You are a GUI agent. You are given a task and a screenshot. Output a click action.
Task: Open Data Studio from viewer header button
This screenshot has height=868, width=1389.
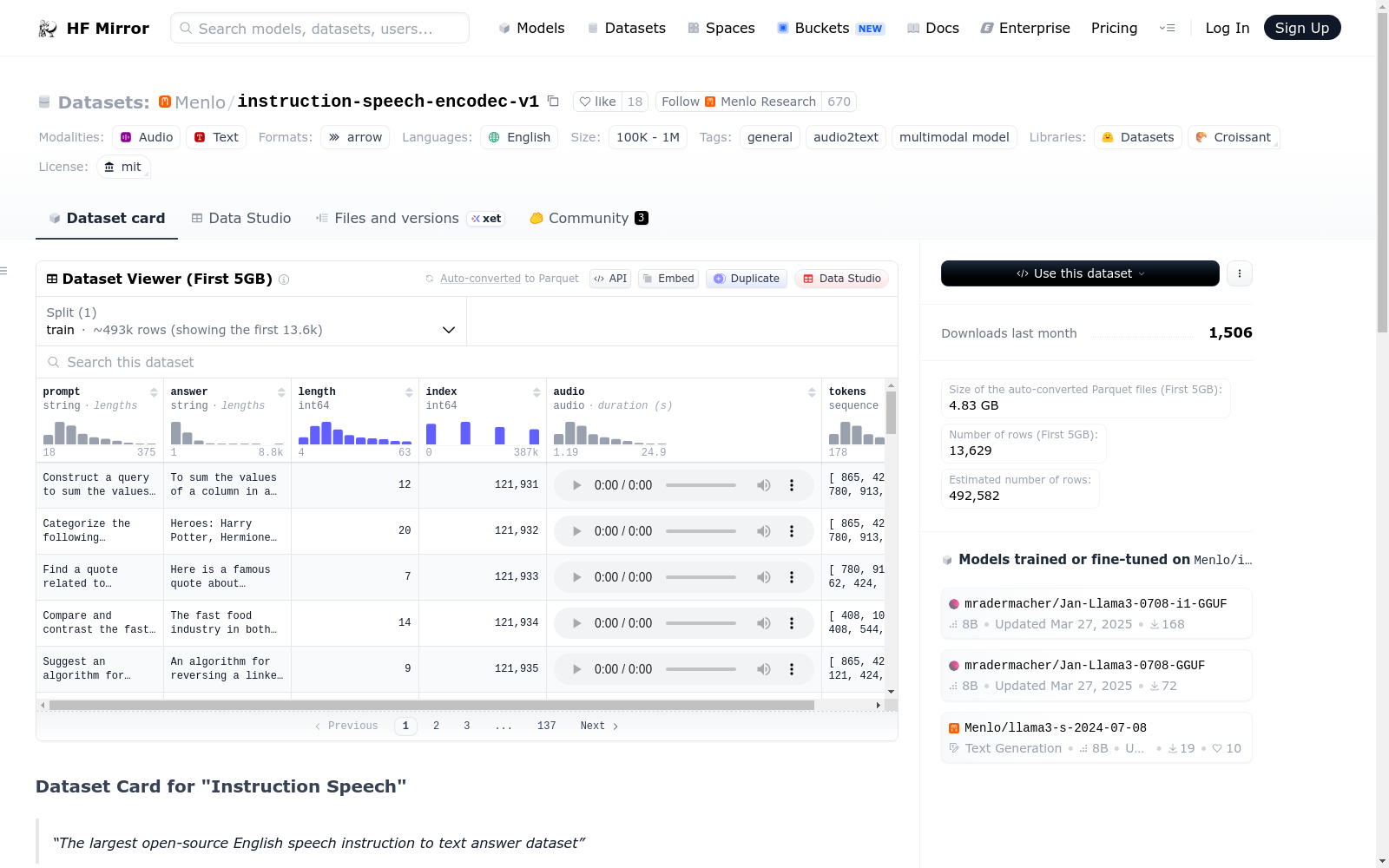[841, 279]
